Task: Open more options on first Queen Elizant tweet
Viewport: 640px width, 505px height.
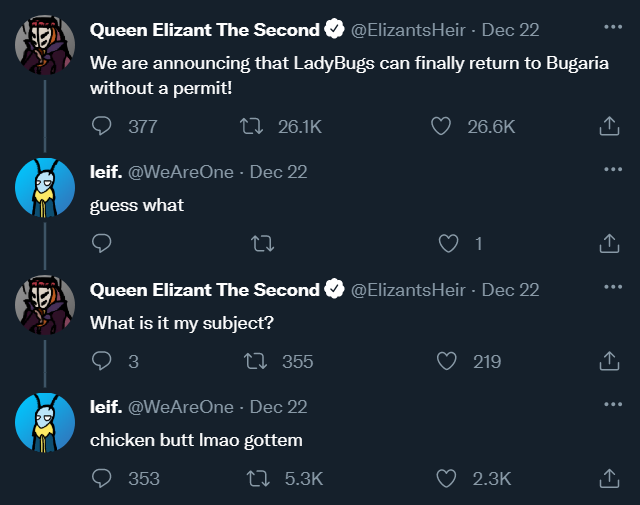Action: point(613,27)
